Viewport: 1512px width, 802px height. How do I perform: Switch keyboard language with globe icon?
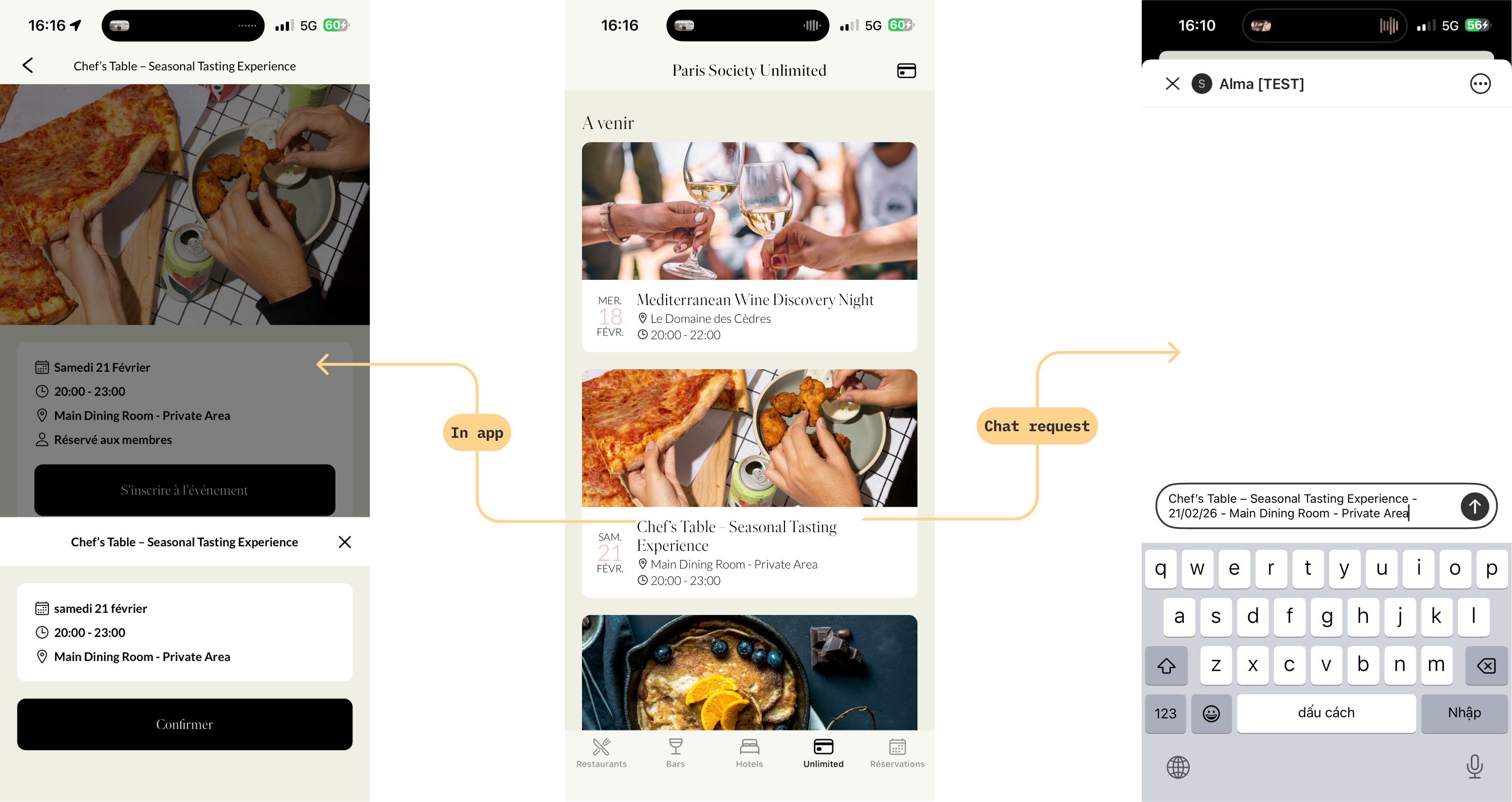click(x=1178, y=767)
